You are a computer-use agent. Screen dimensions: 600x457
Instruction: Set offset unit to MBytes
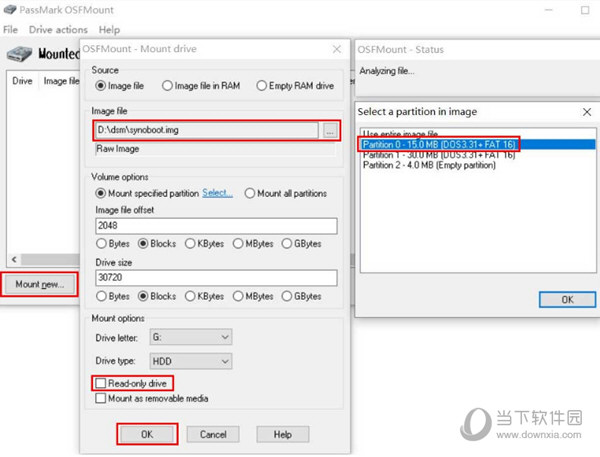(238, 243)
